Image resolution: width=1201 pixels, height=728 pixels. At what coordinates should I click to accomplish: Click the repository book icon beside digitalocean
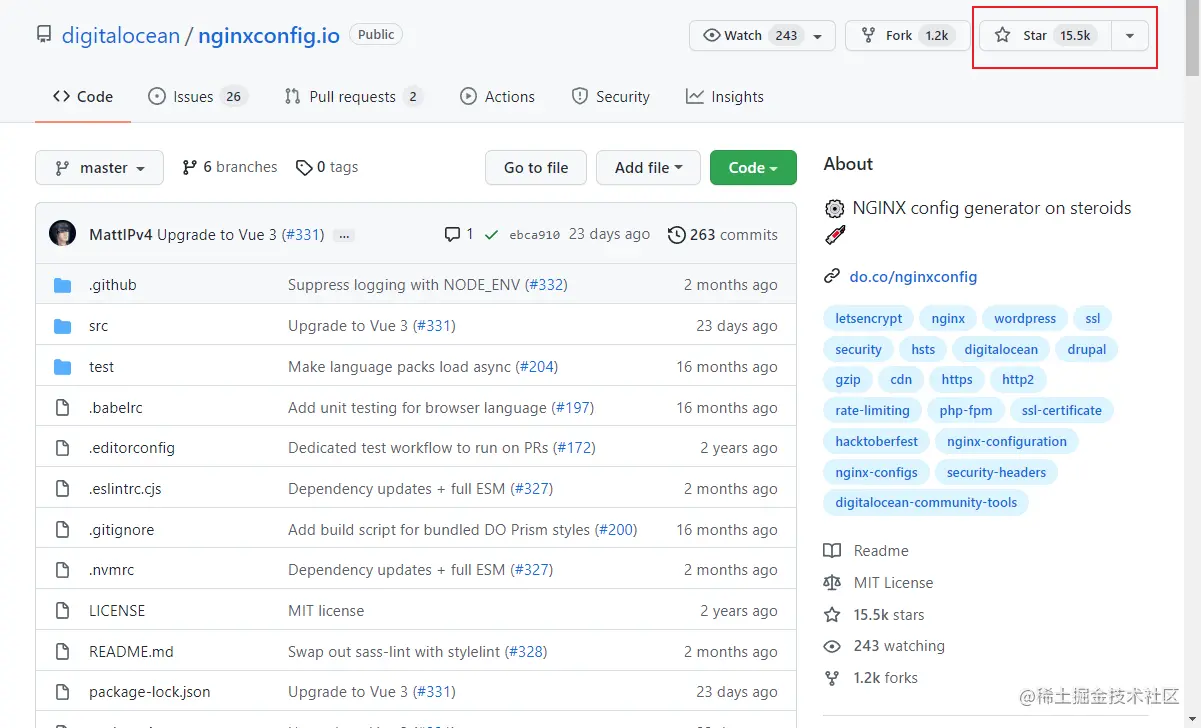[44, 35]
